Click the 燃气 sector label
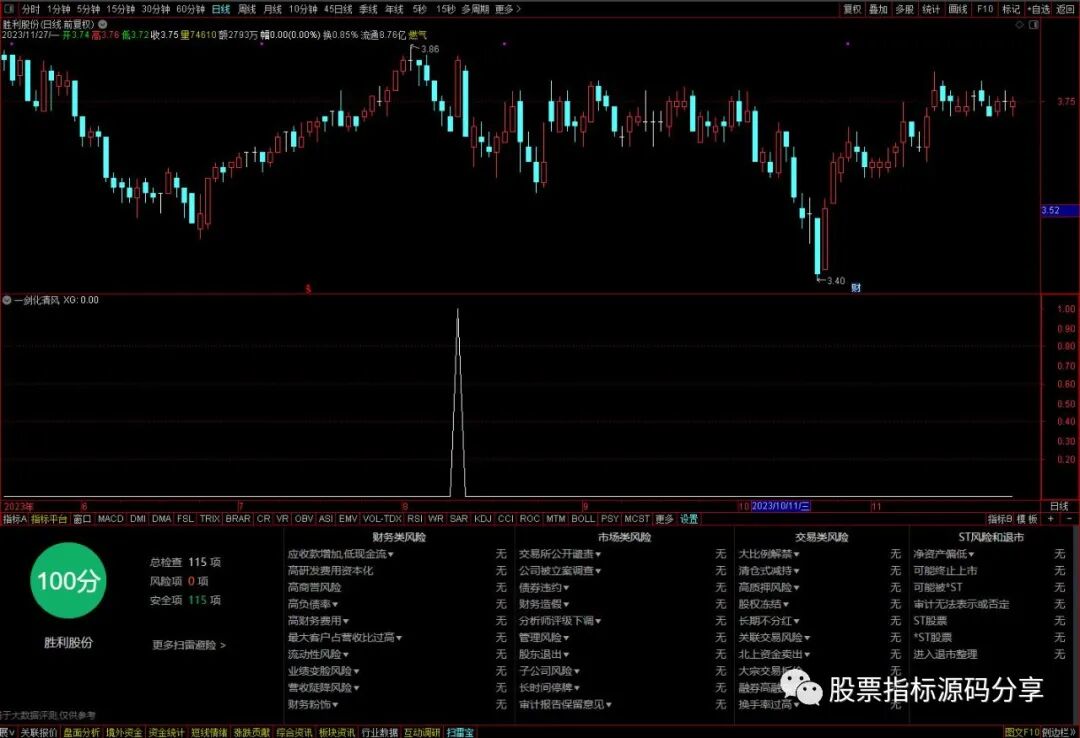The height and width of the screenshot is (738, 1080). [417, 35]
